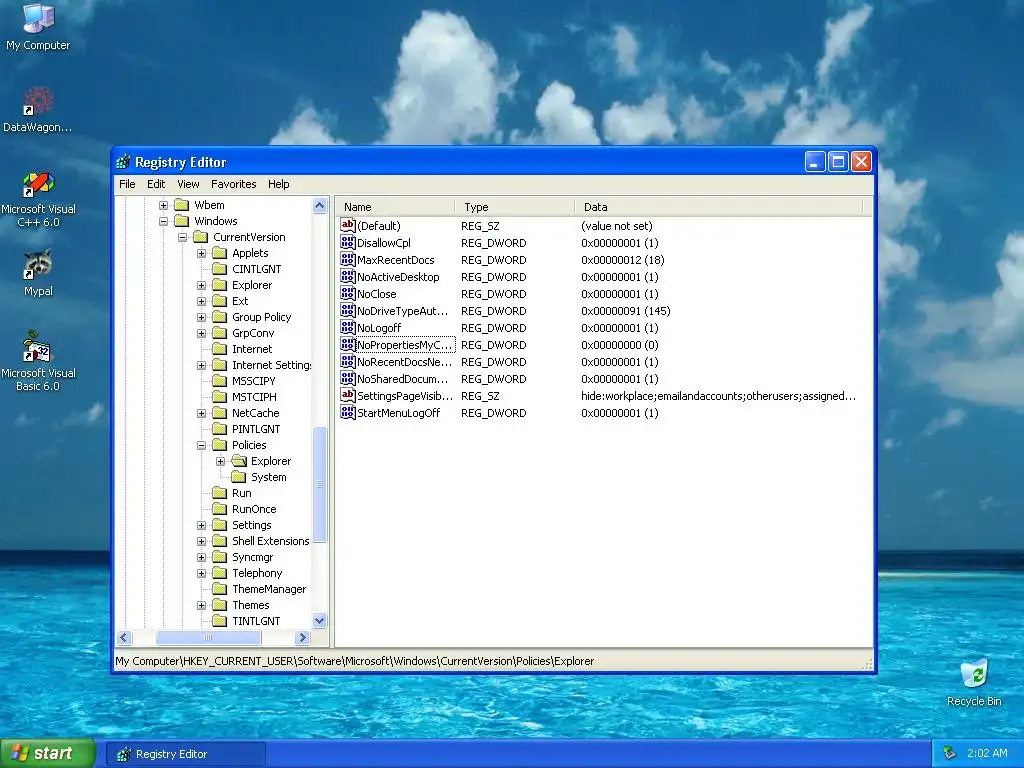
Task: Sort by the Data column header
Action: click(719, 207)
